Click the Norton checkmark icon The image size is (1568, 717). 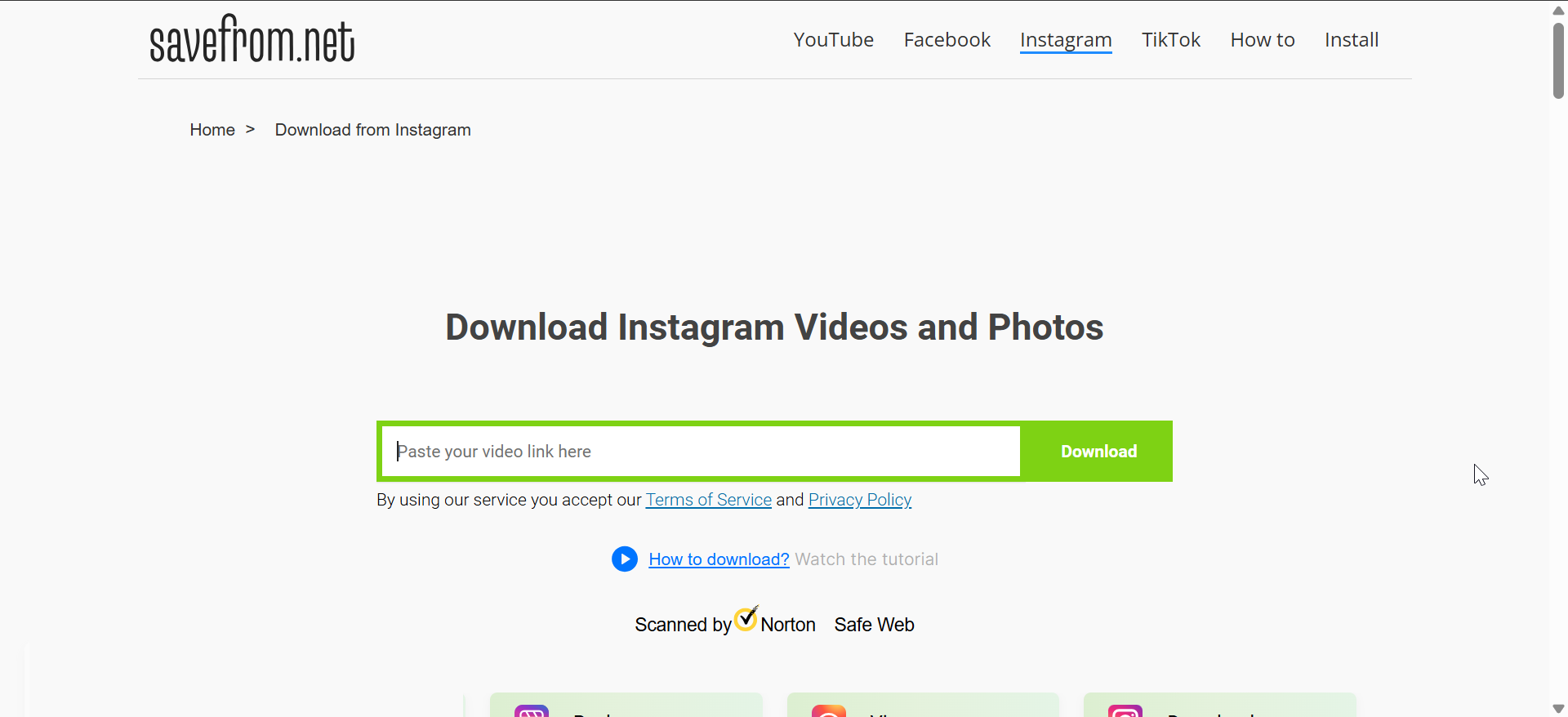746,618
